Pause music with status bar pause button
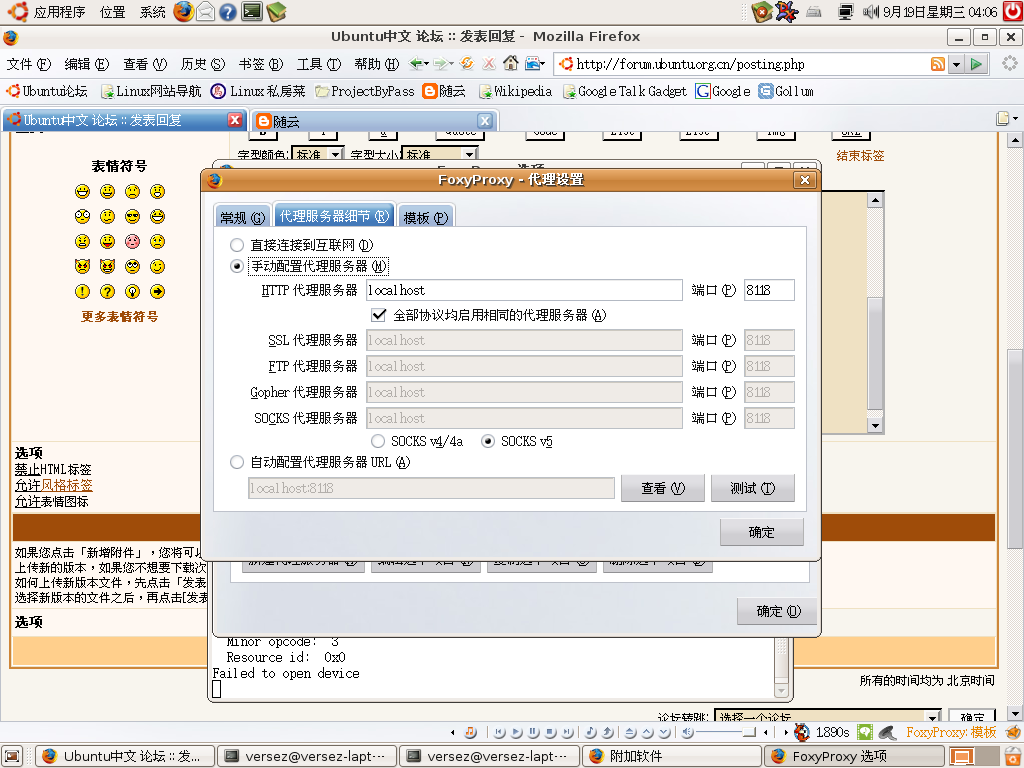Viewport: 1024px width, 768px height. coord(533,733)
